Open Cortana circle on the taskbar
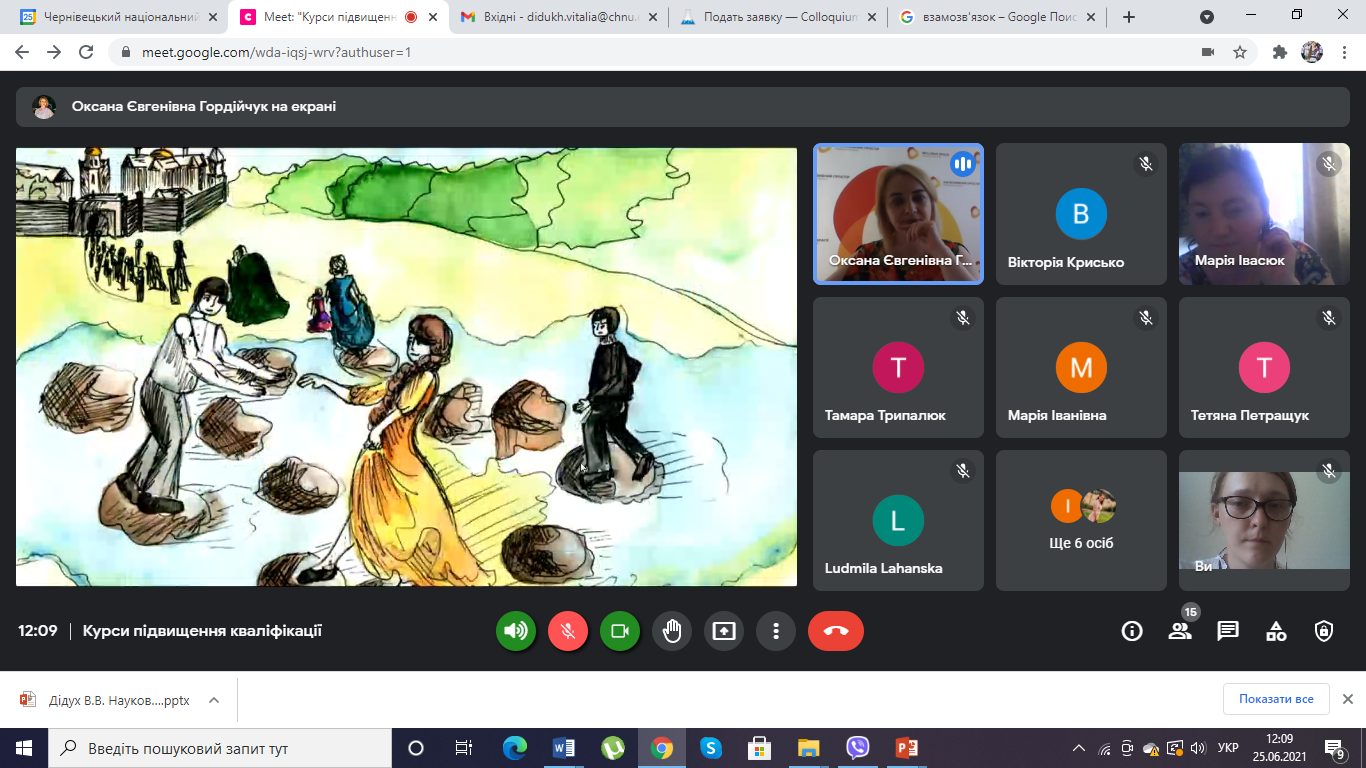 (416, 748)
